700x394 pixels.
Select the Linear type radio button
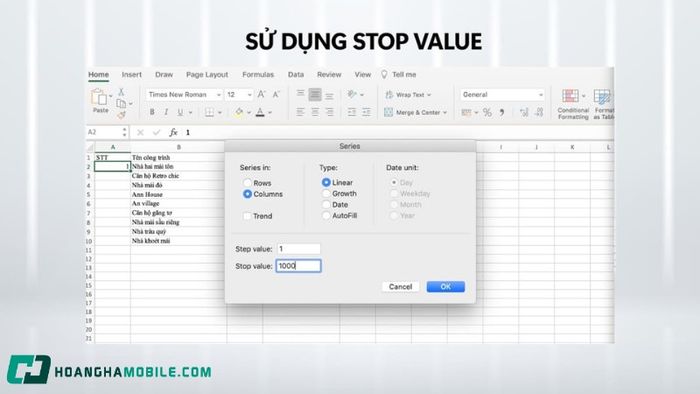pos(326,182)
